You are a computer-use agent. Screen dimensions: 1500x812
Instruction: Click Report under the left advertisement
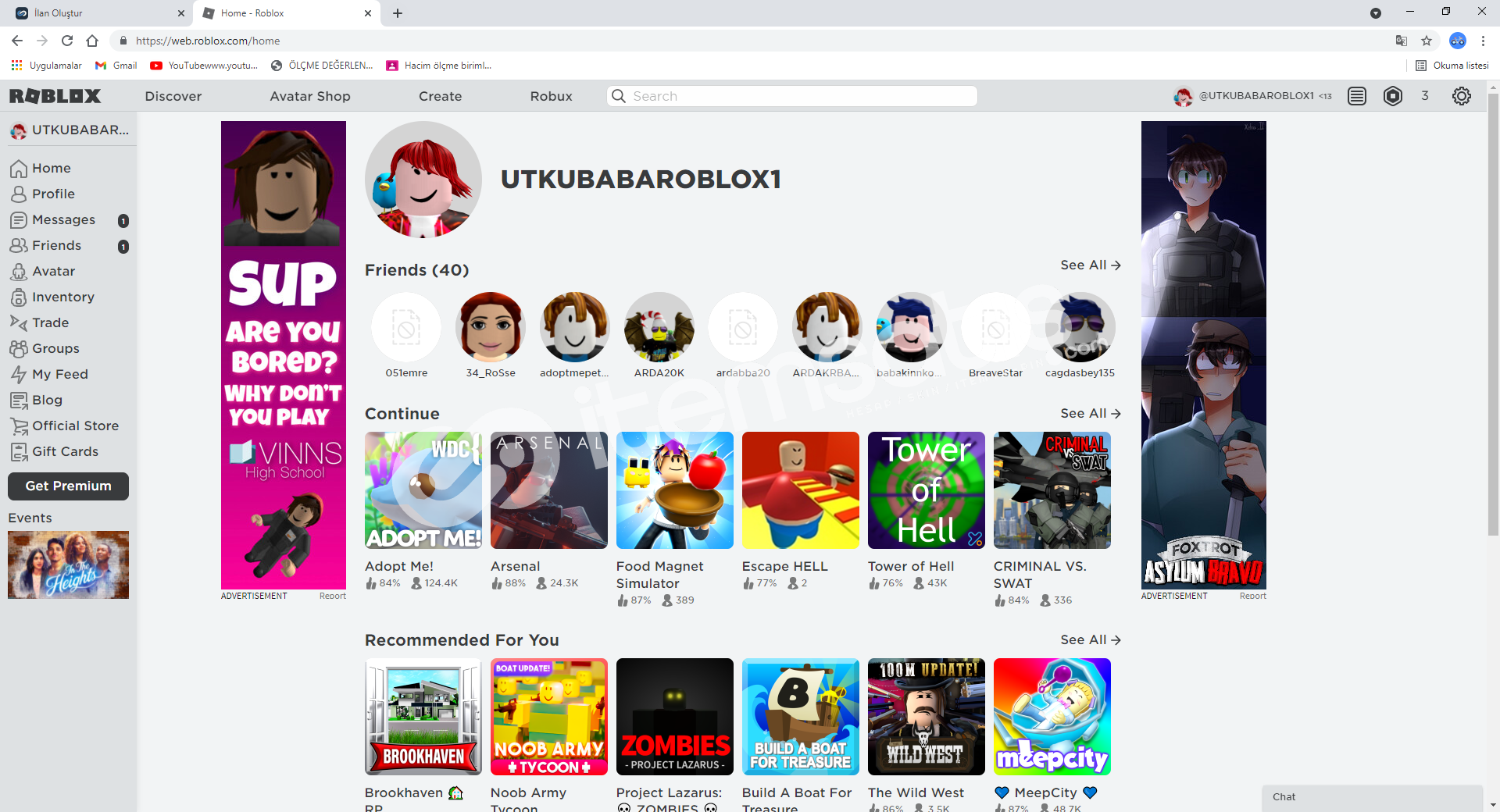click(x=332, y=596)
